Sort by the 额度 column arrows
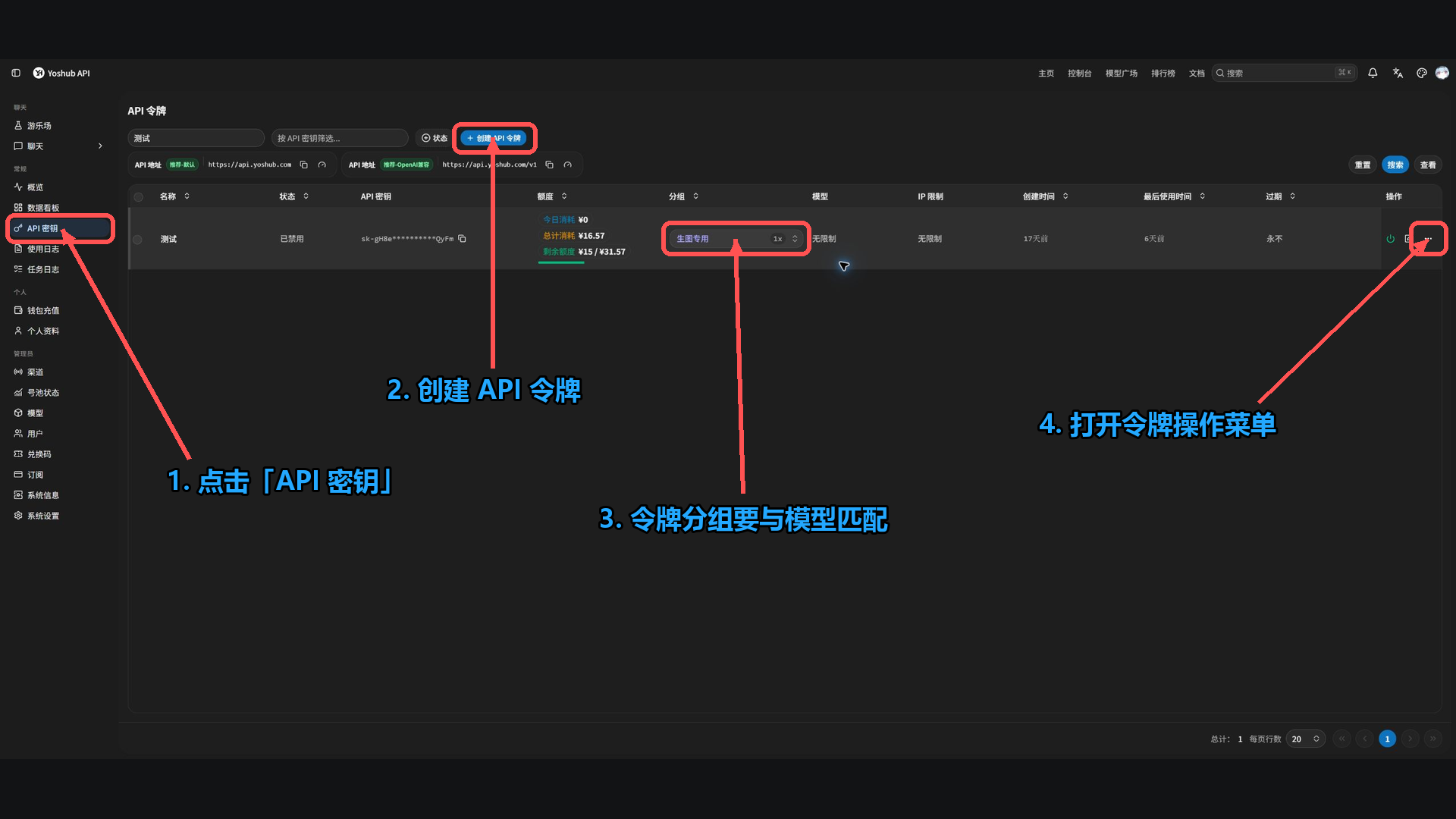Viewport: 1456px width, 819px height. (x=564, y=196)
